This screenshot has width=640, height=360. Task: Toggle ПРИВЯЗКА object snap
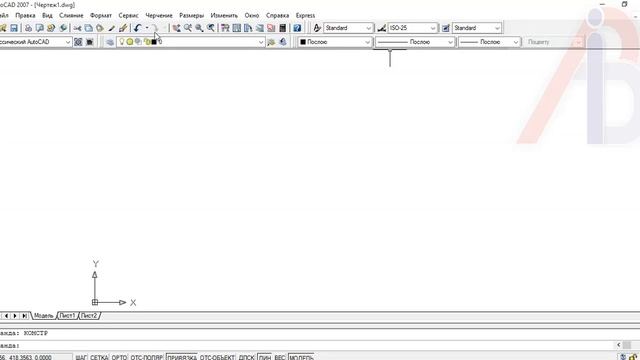(182, 357)
